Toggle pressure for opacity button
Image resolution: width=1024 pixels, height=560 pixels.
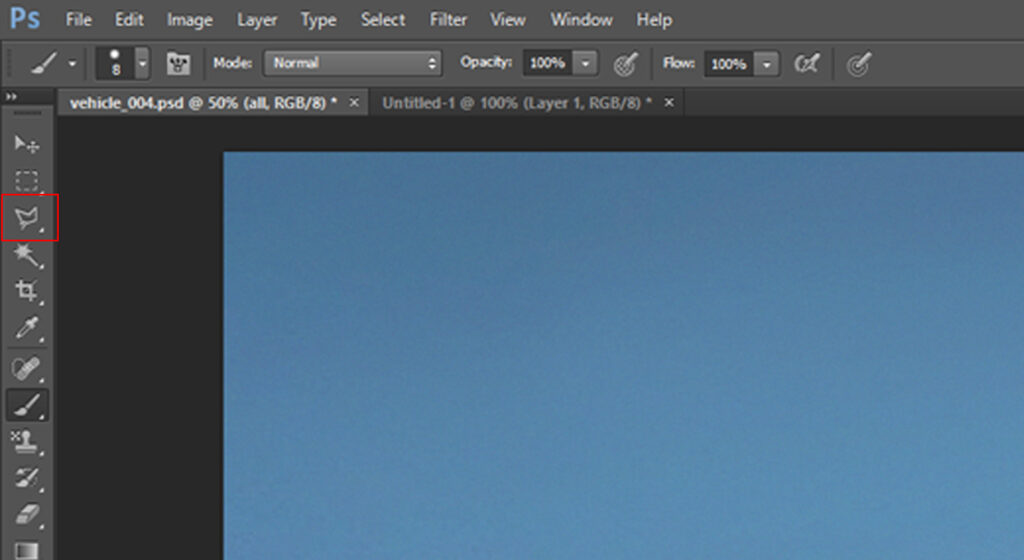click(x=626, y=64)
